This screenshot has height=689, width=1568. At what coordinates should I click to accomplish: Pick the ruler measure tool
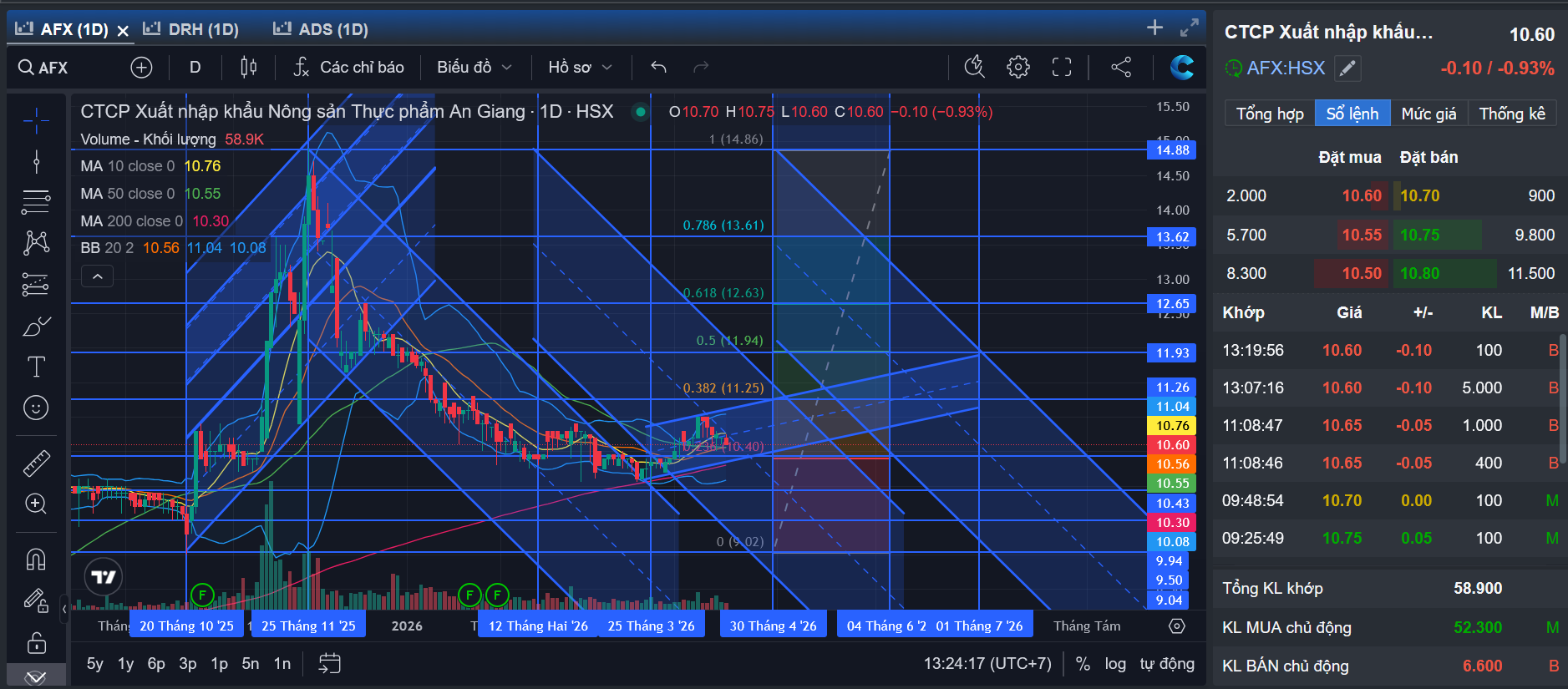(36, 463)
